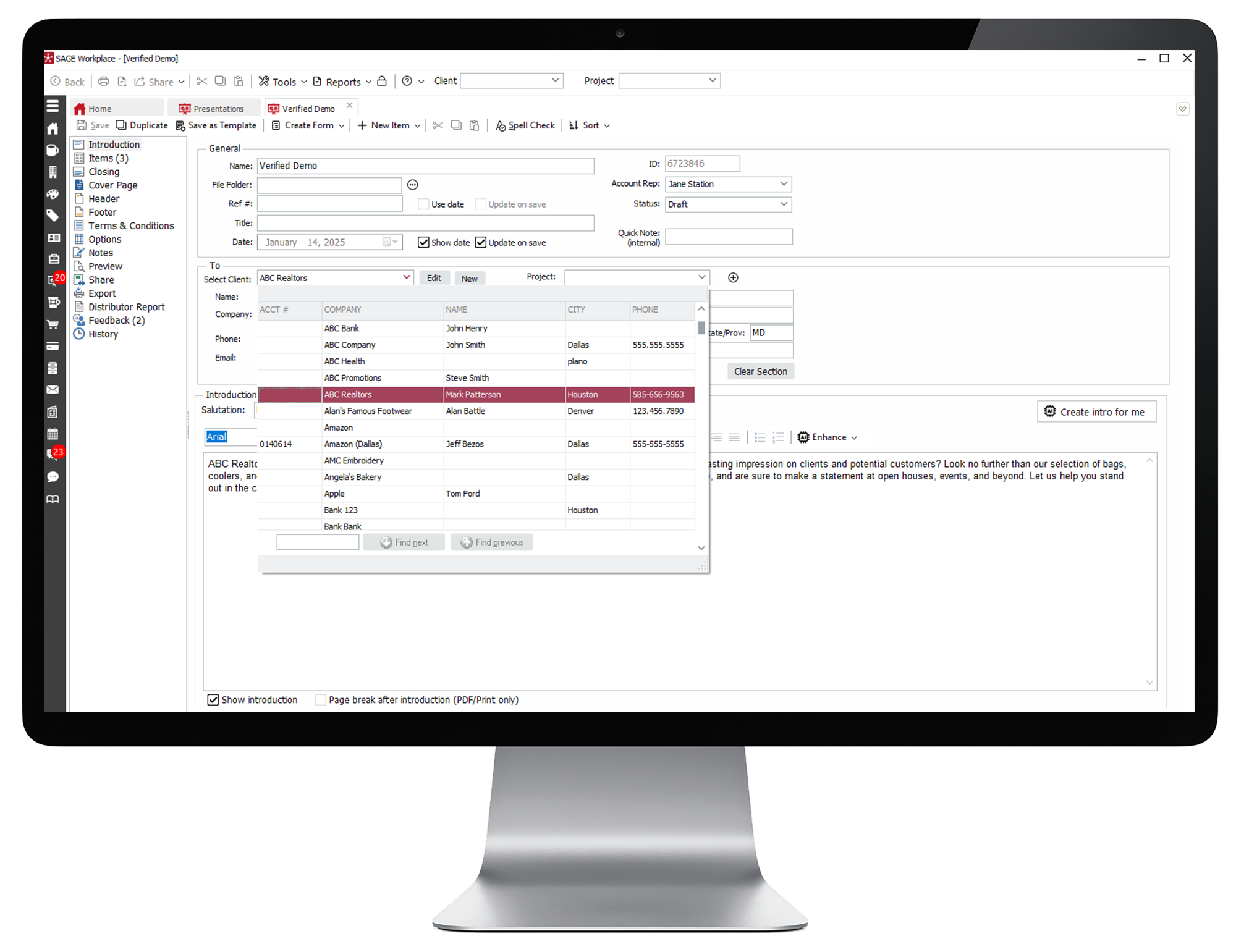Uncheck the Show date checkbox
Viewport: 1236px width, 952px height.
click(x=423, y=242)
